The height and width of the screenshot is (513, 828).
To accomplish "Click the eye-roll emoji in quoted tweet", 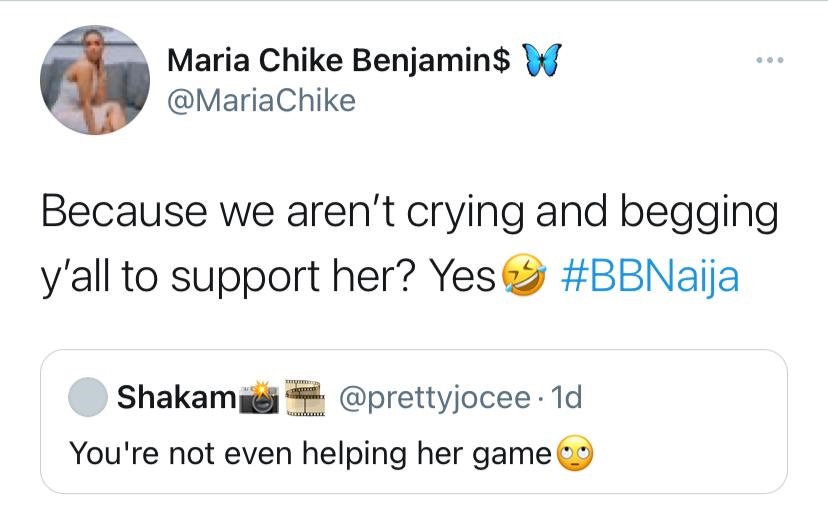I will (x=574, y=453).
